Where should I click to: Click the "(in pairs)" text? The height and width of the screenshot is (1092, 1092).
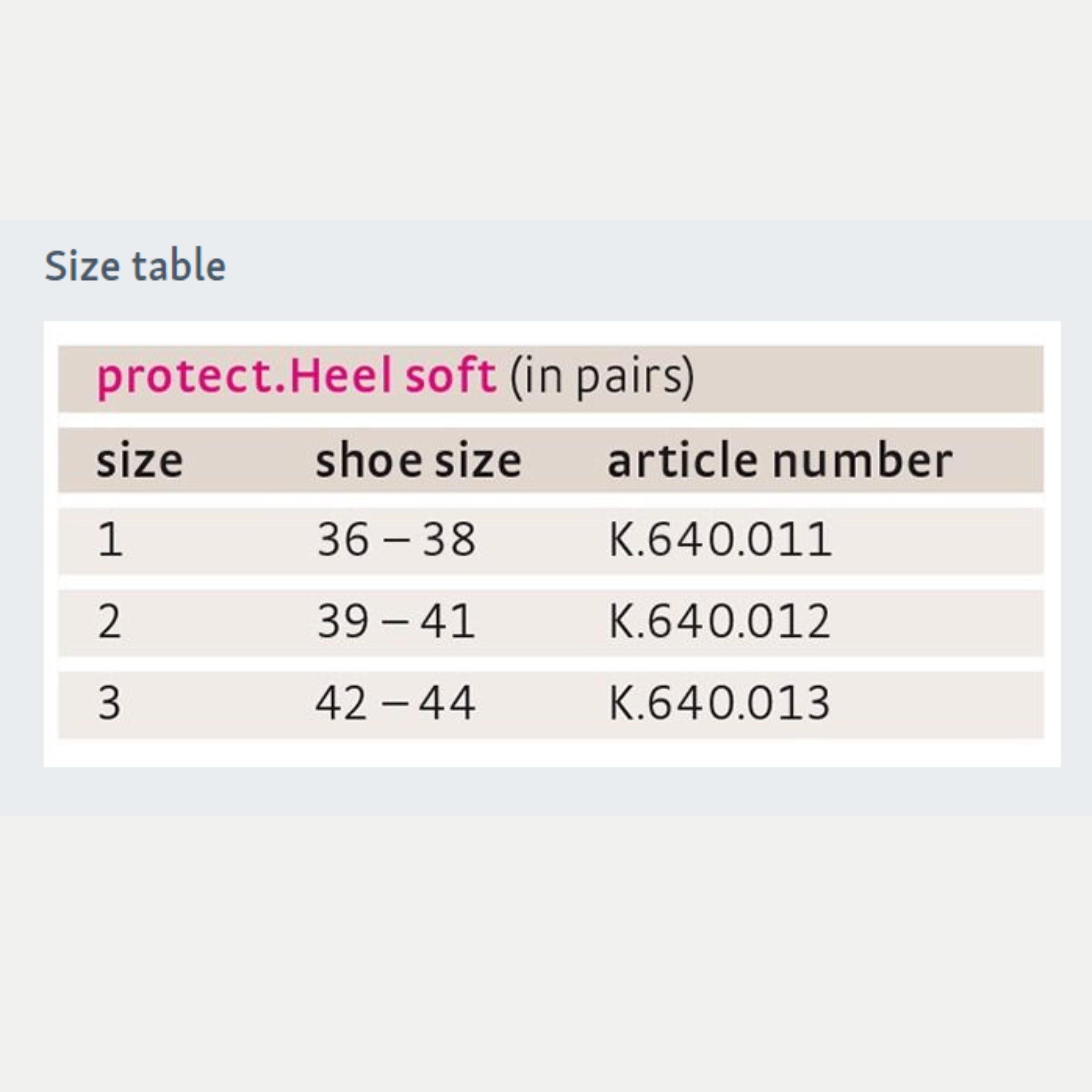(x=601, y=376)
